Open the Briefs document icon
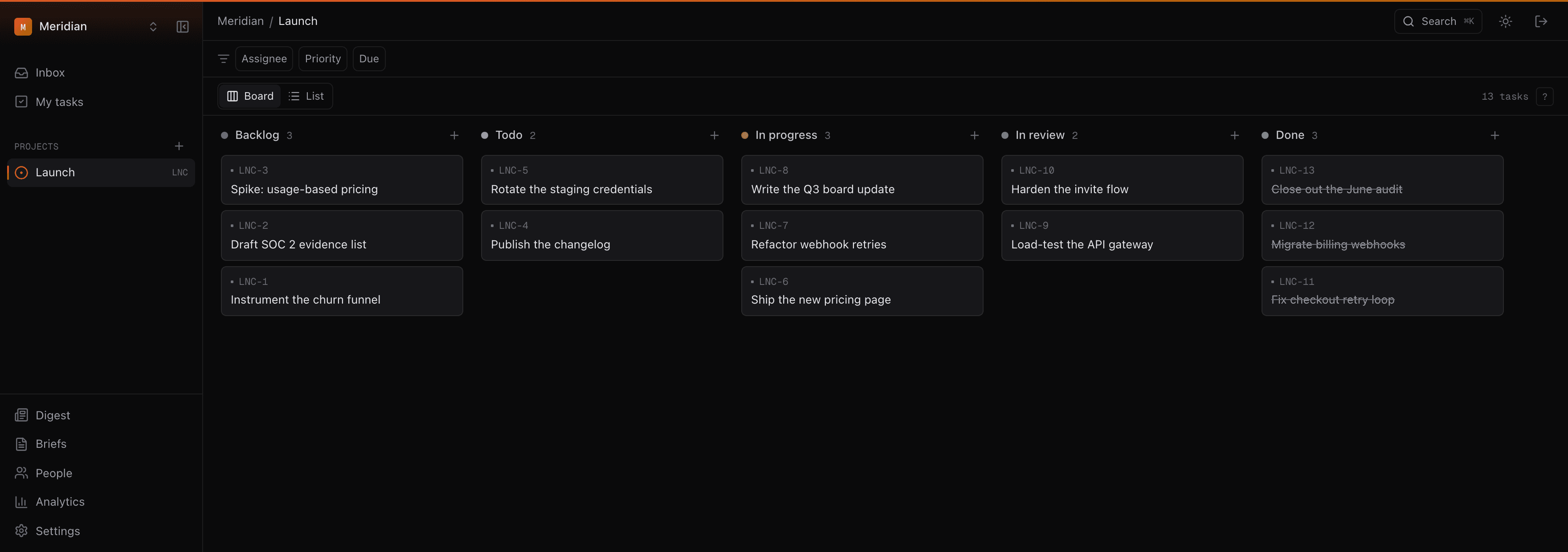 point(21,444)
